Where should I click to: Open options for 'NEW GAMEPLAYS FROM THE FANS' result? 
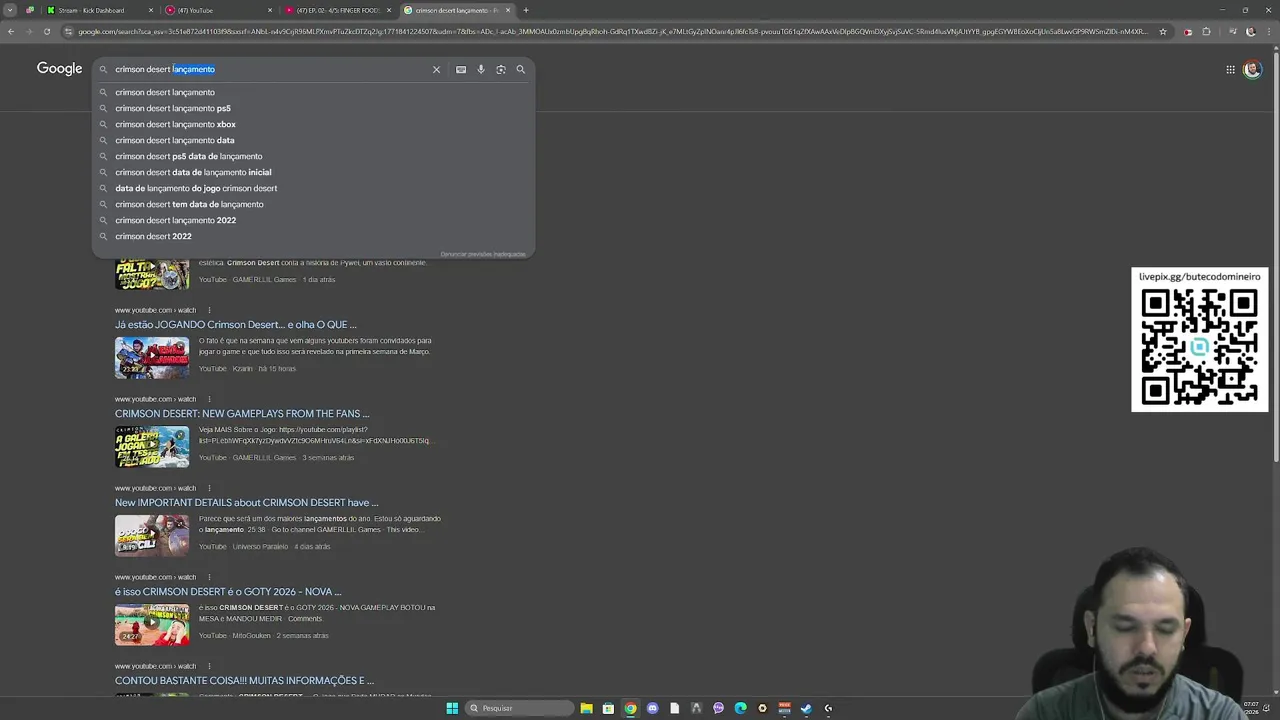pyautogui.click(x=209, y=399)
